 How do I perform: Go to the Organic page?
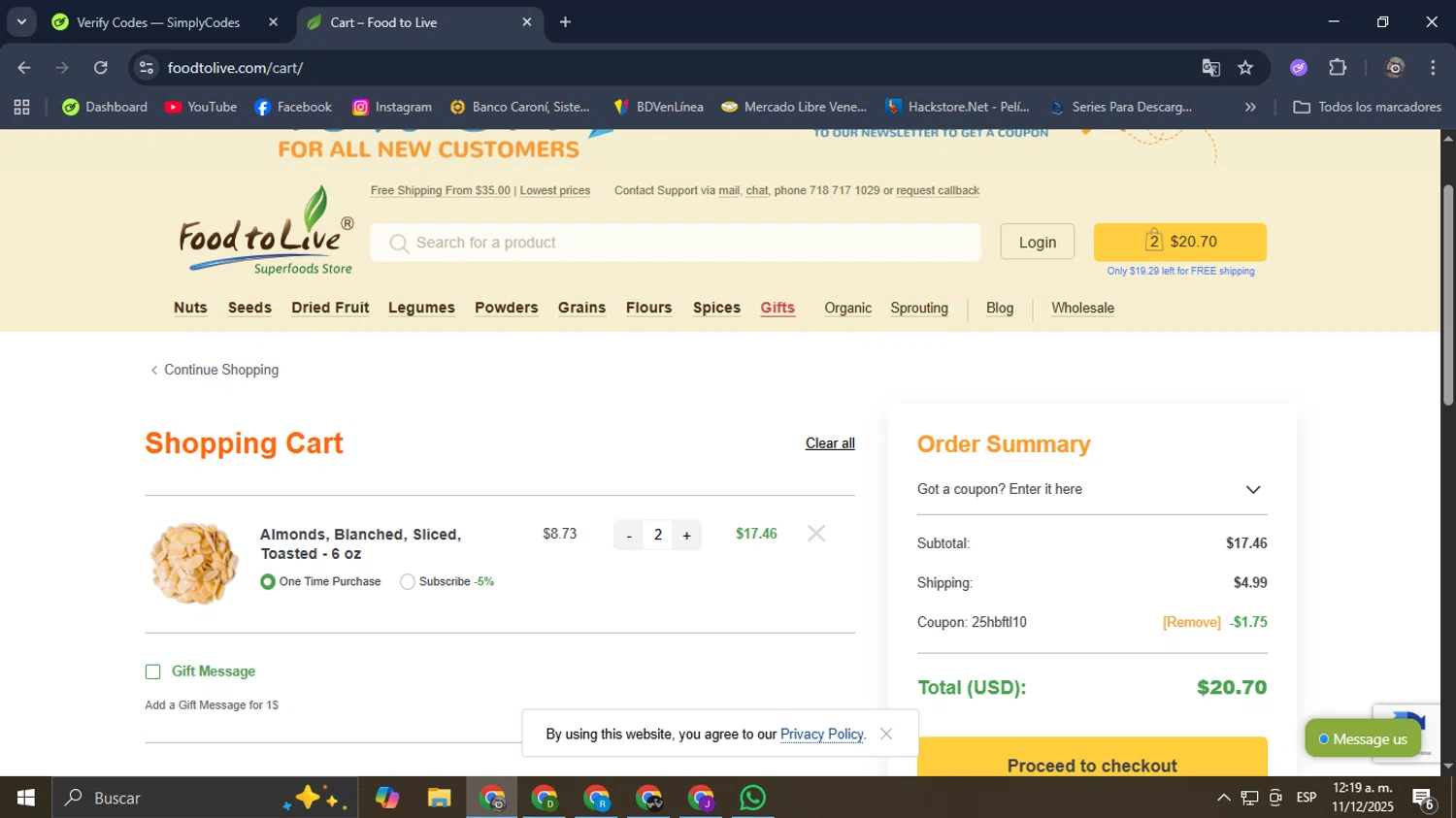pos(847,308)
